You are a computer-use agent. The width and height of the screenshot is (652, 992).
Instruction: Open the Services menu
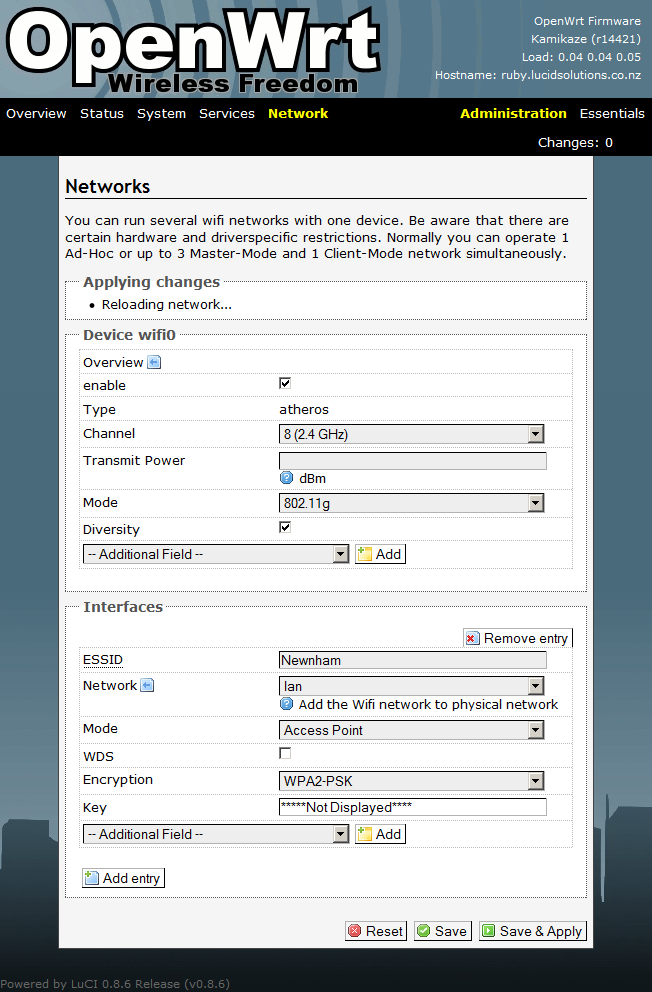point(226,114)
